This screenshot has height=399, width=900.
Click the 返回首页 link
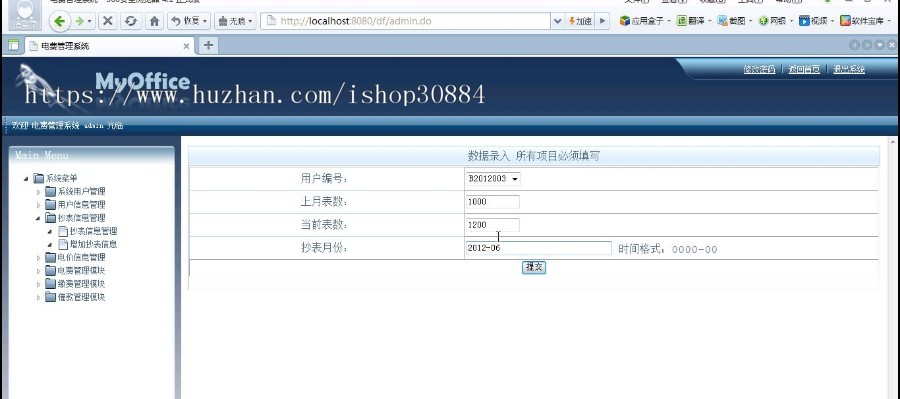(804, 69)
